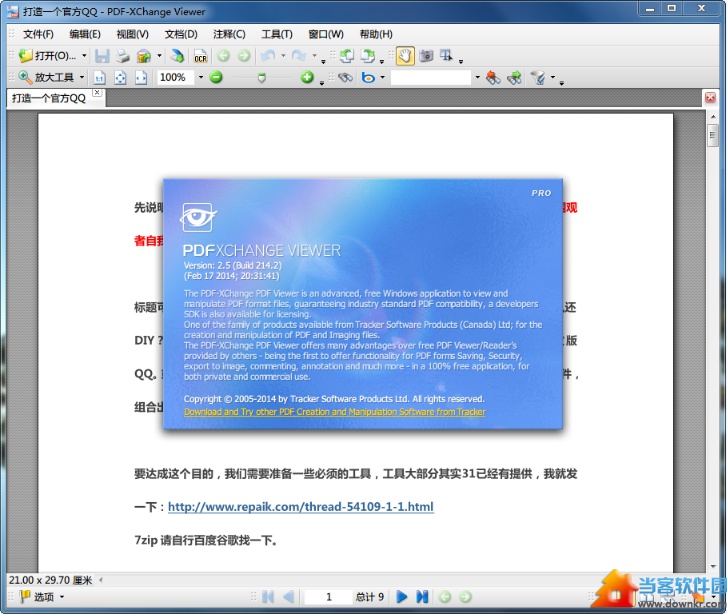The width and height of the screenshot is (727, 614).
Task: Select the Hand tool
Action: pos(405,56)
